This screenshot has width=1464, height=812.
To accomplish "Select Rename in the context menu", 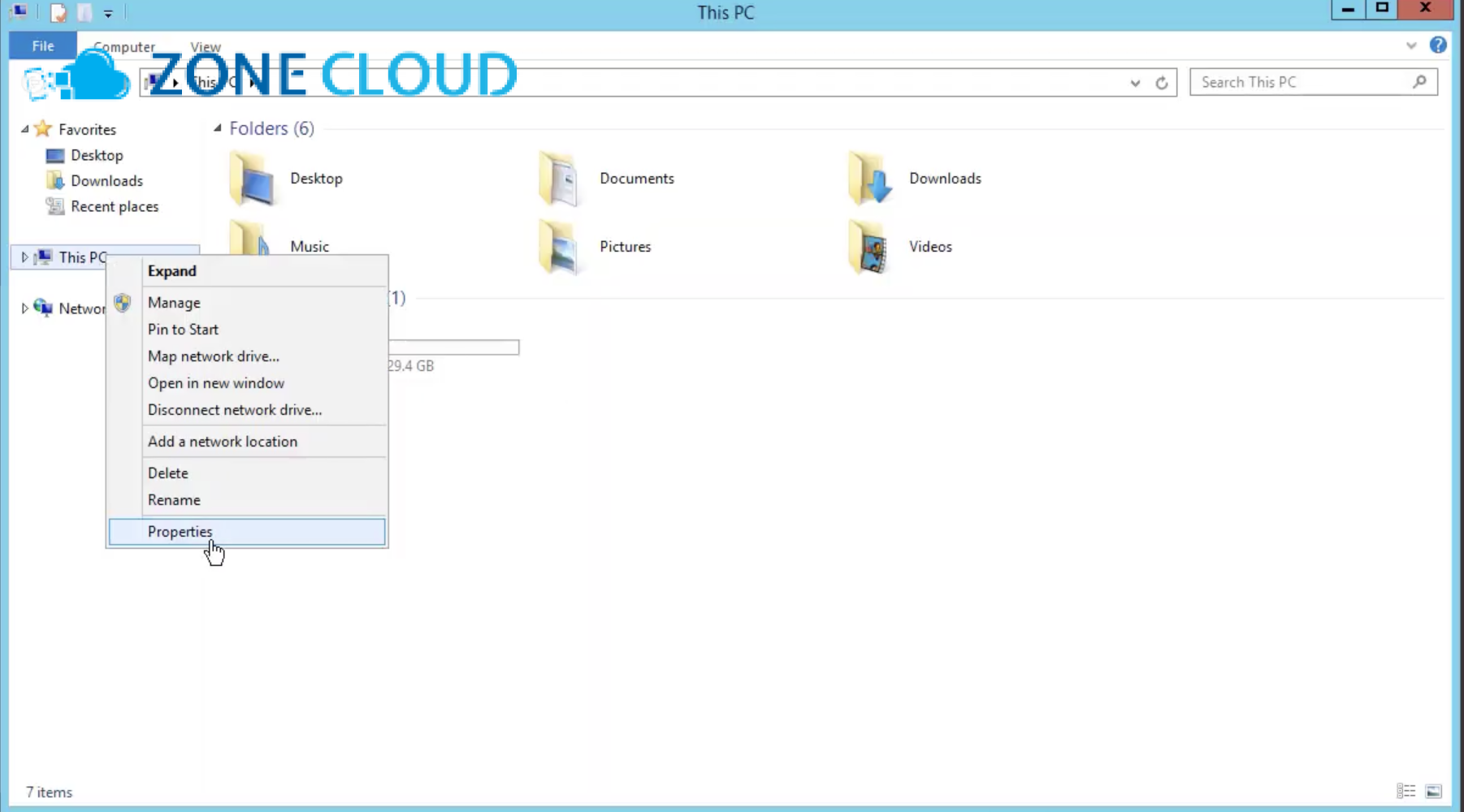I will pos(247,500).
